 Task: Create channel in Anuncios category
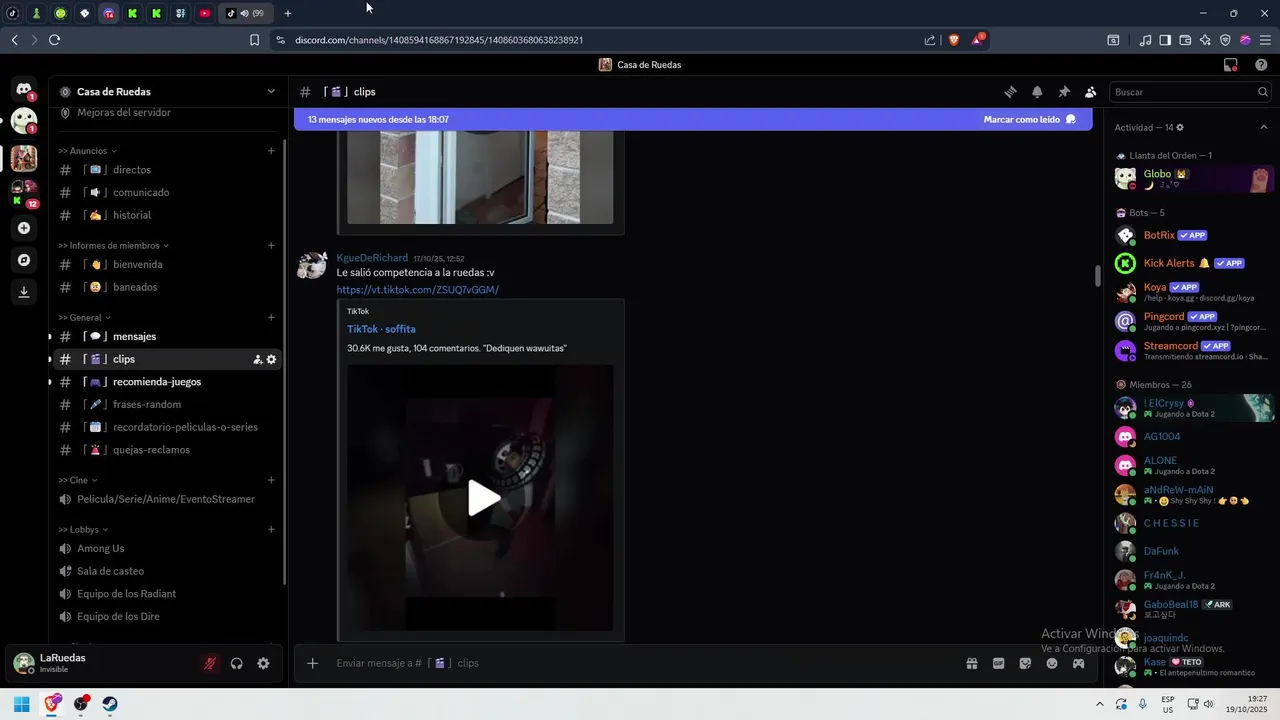[271, 151]
